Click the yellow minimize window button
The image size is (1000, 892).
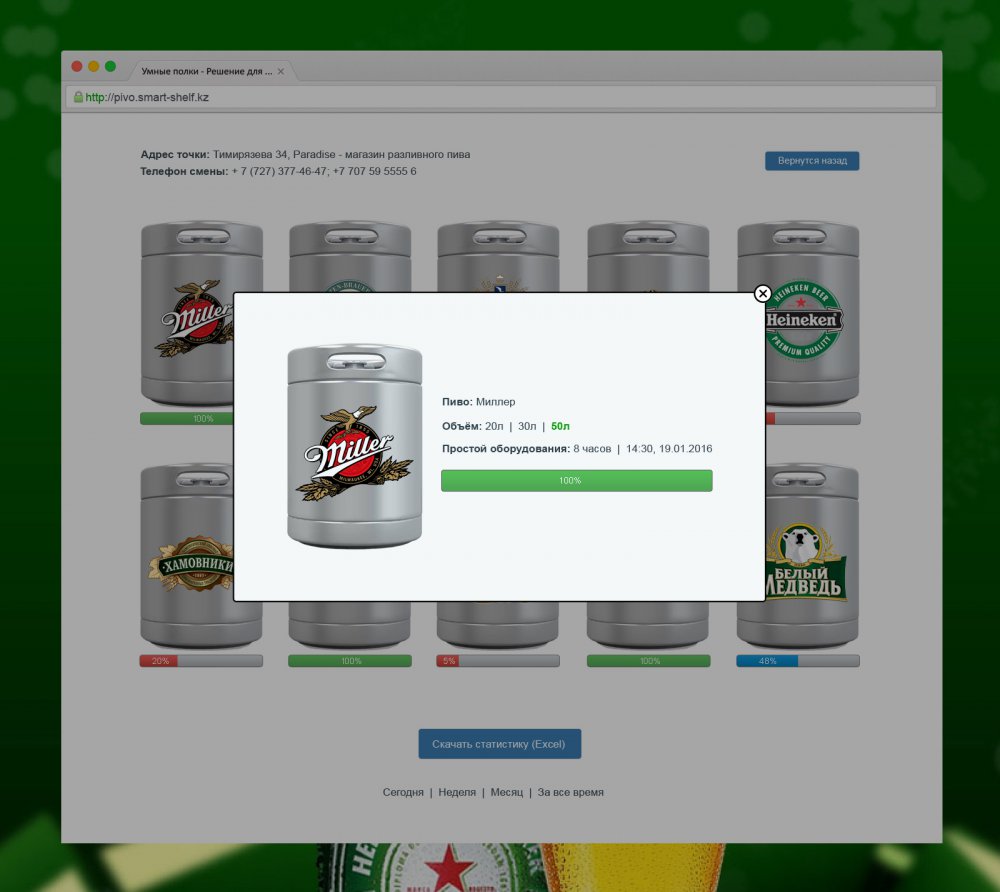(93, 66)
